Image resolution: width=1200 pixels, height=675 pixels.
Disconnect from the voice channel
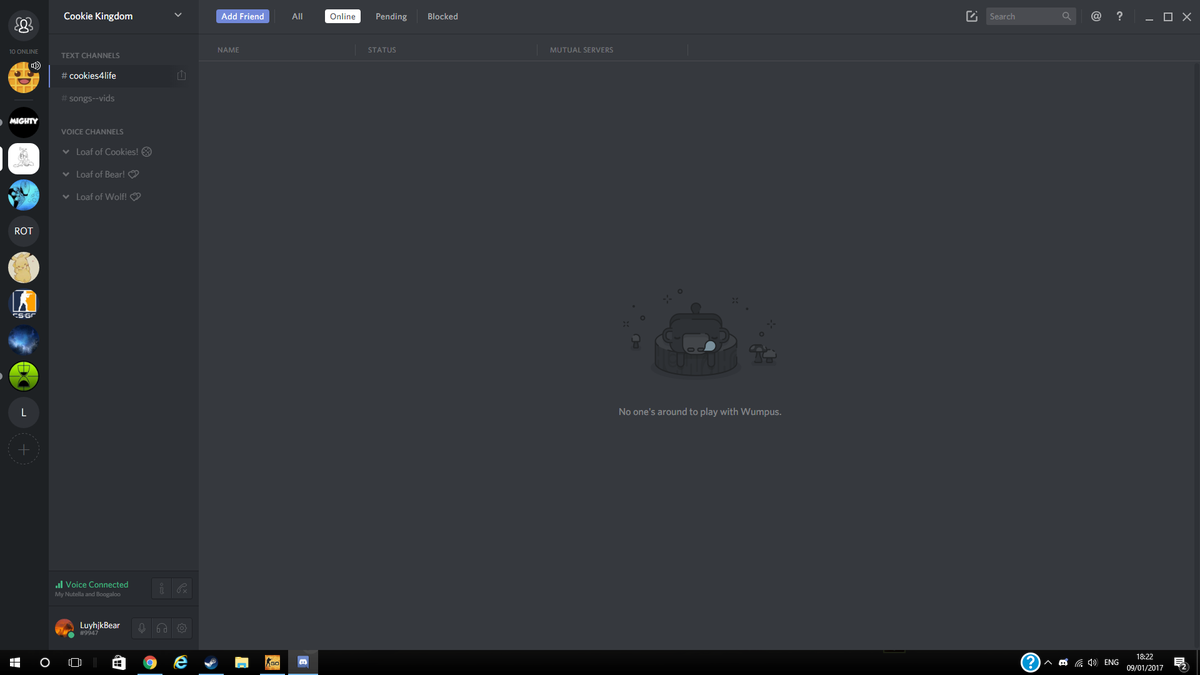coord(182,589)
